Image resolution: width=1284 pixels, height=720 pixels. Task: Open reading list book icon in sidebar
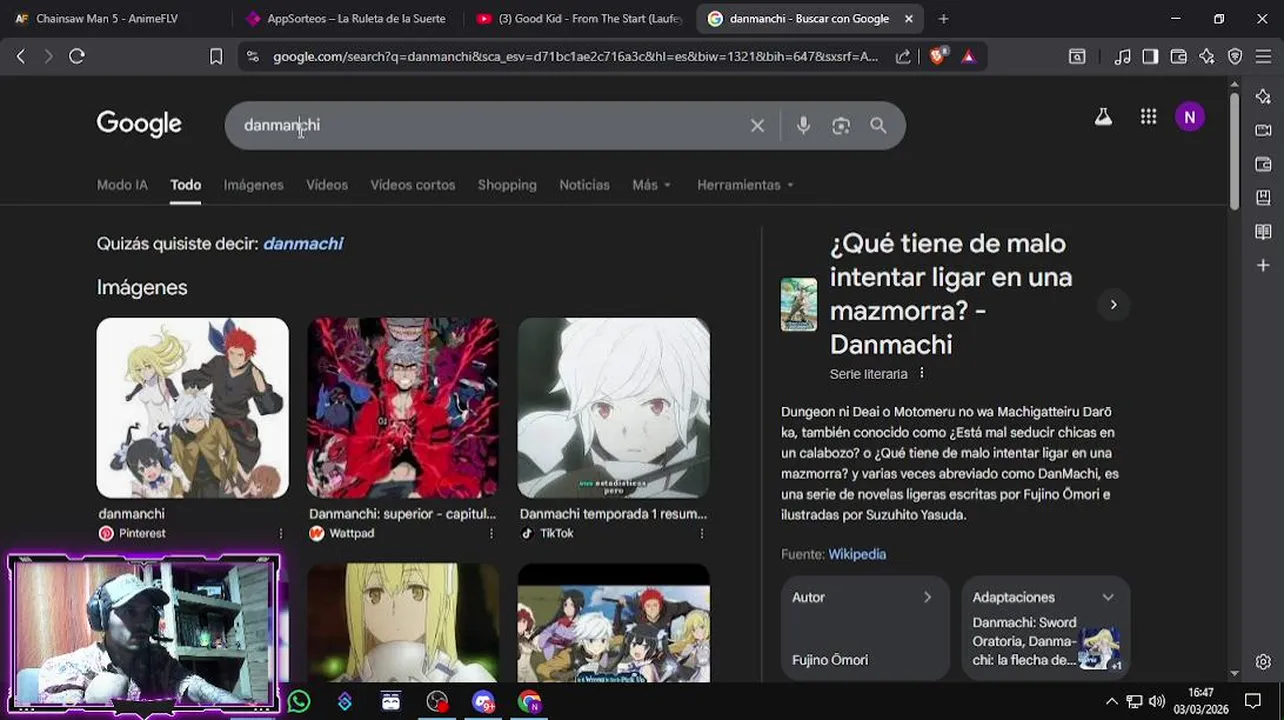1263,232
